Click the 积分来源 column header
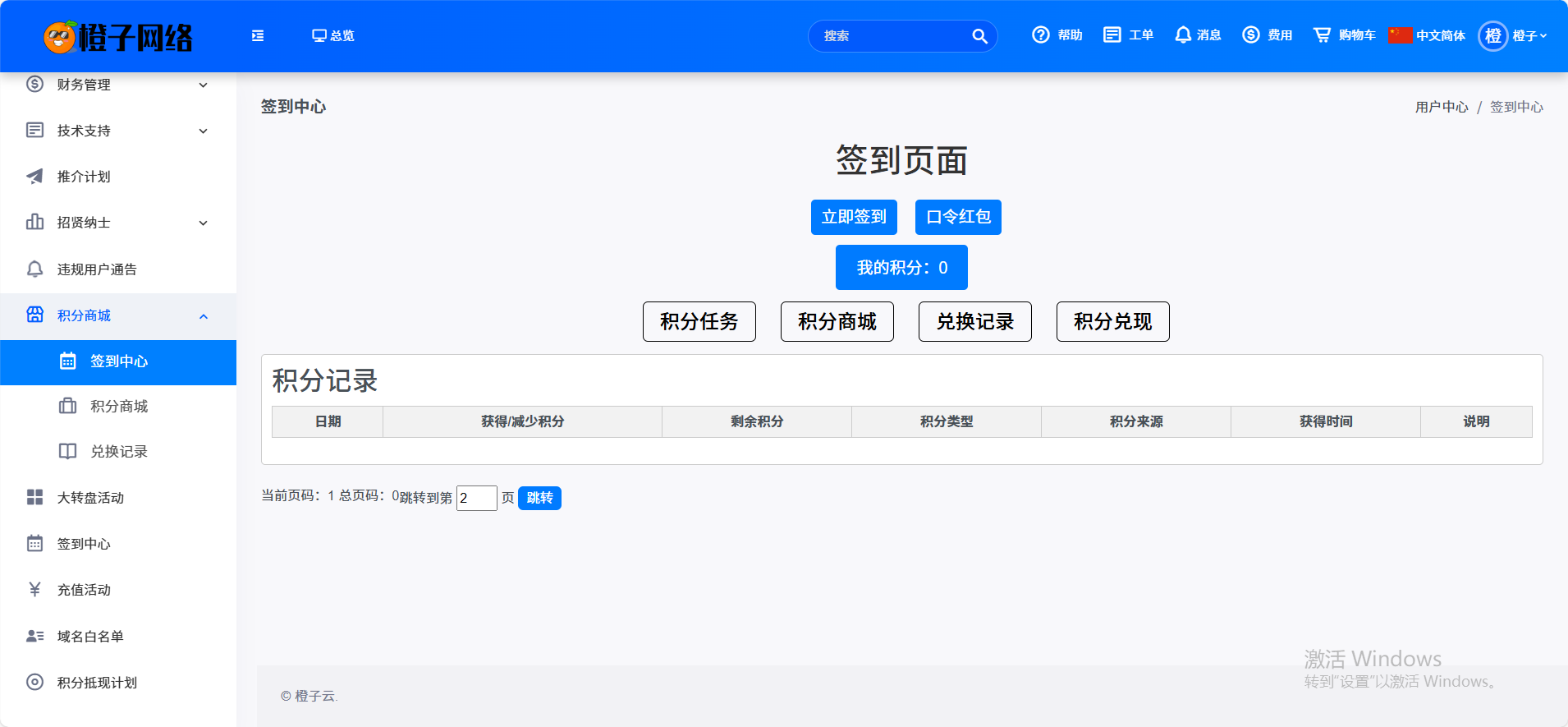Viewport: 1568px width, 727px height. (x=1136, y=421)
